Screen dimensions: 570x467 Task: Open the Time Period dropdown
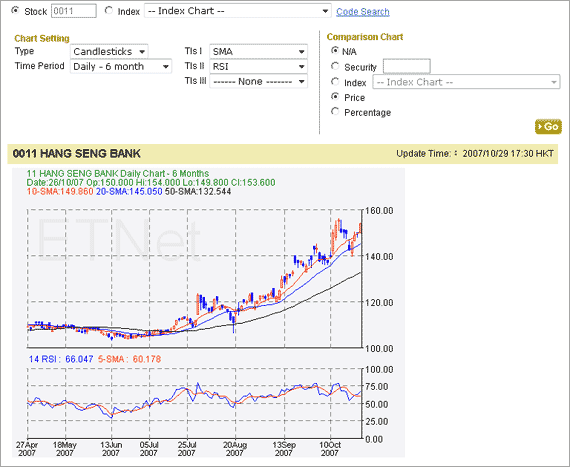coord(121,67)
